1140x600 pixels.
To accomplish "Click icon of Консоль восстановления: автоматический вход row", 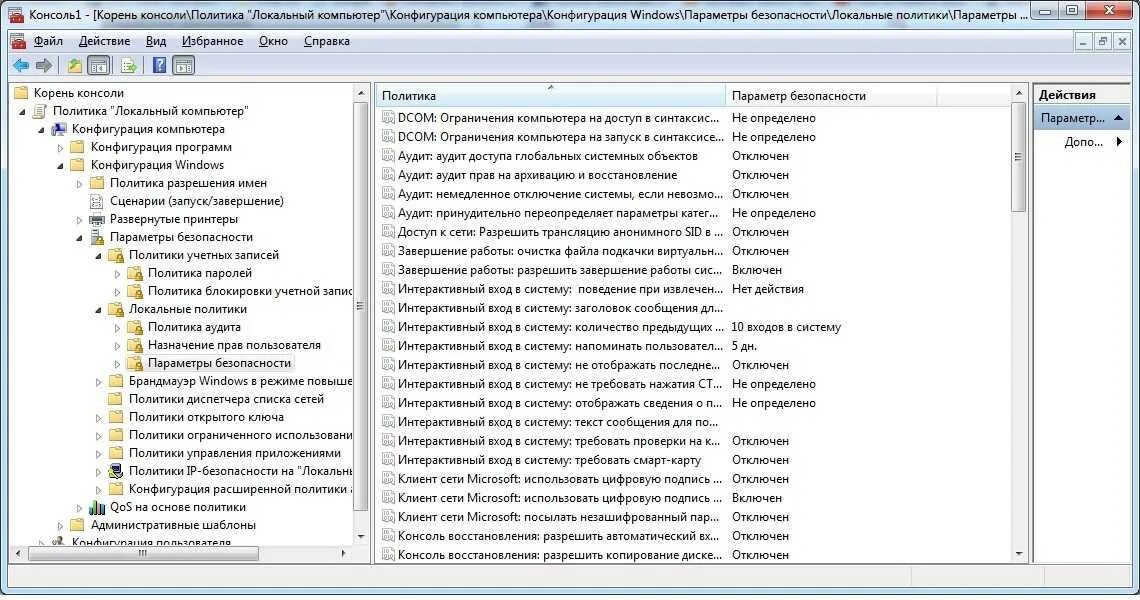I will tap(388, 535).
